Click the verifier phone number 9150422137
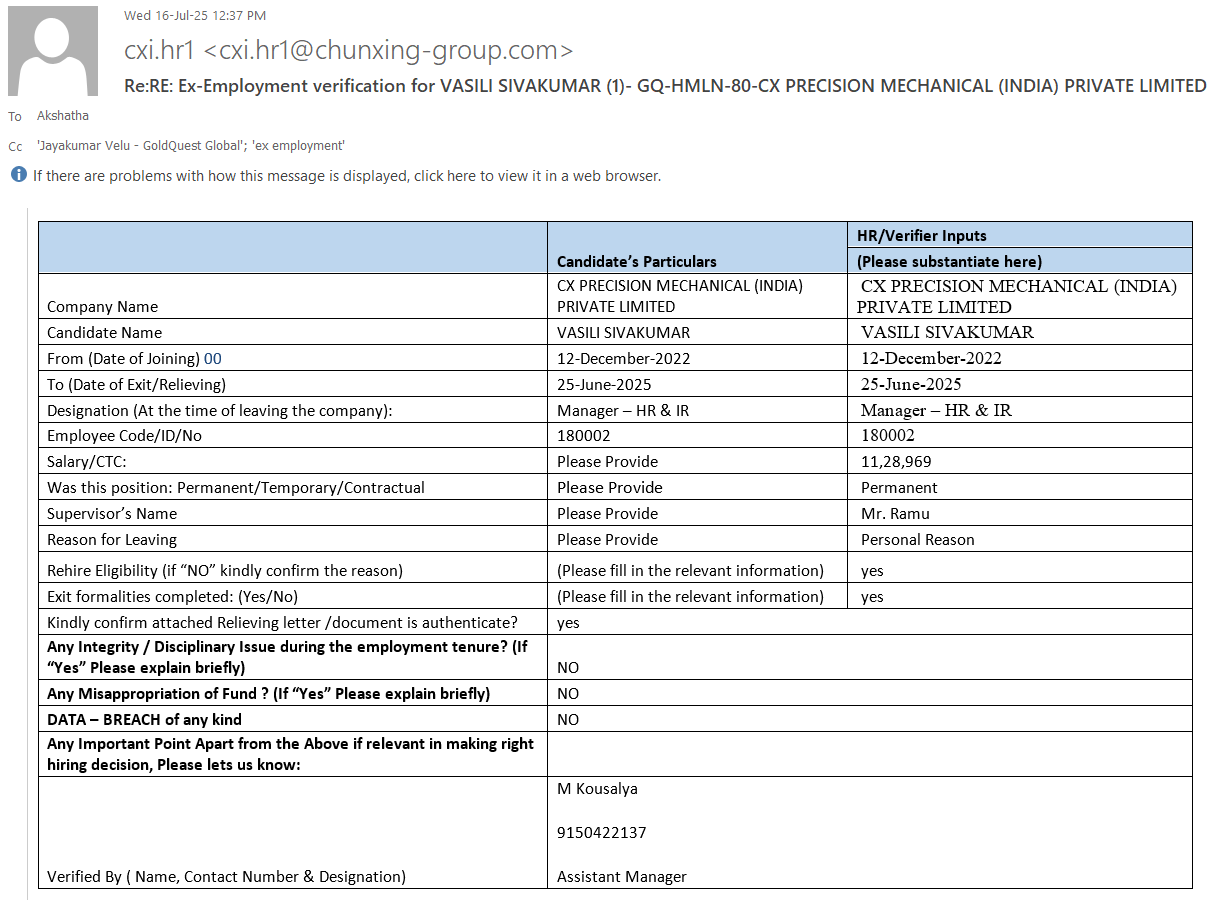Screen dimensions: 1210x900 602,833
